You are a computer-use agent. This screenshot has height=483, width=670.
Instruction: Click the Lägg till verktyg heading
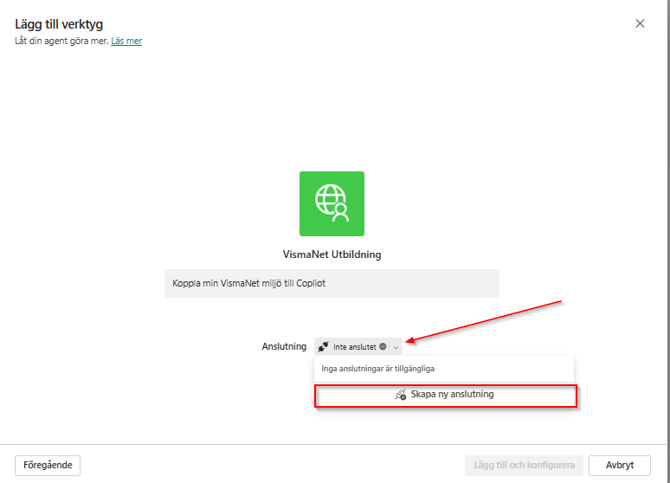pyautogui.click(x=59, y=24)
